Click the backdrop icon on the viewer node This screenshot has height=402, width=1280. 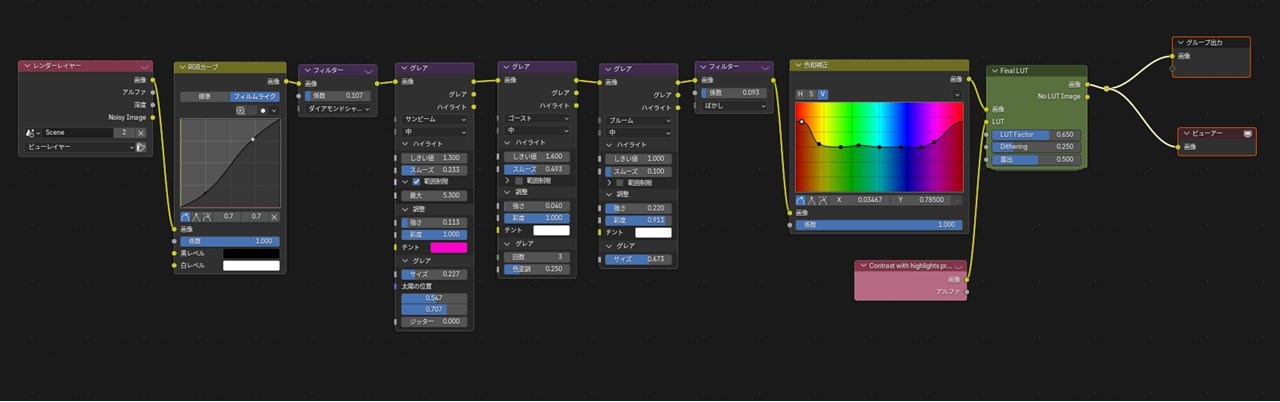click(x=1247, y=133)
